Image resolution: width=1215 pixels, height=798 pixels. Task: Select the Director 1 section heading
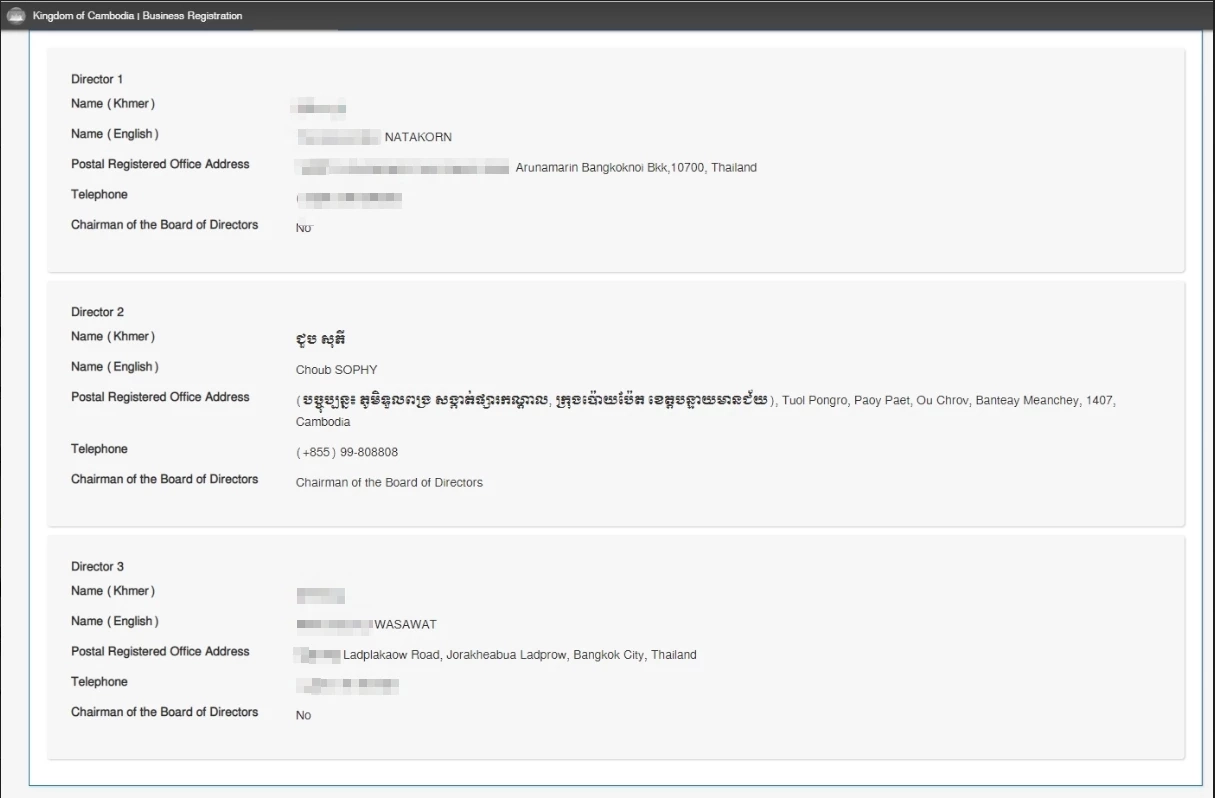tap(97, 79)
